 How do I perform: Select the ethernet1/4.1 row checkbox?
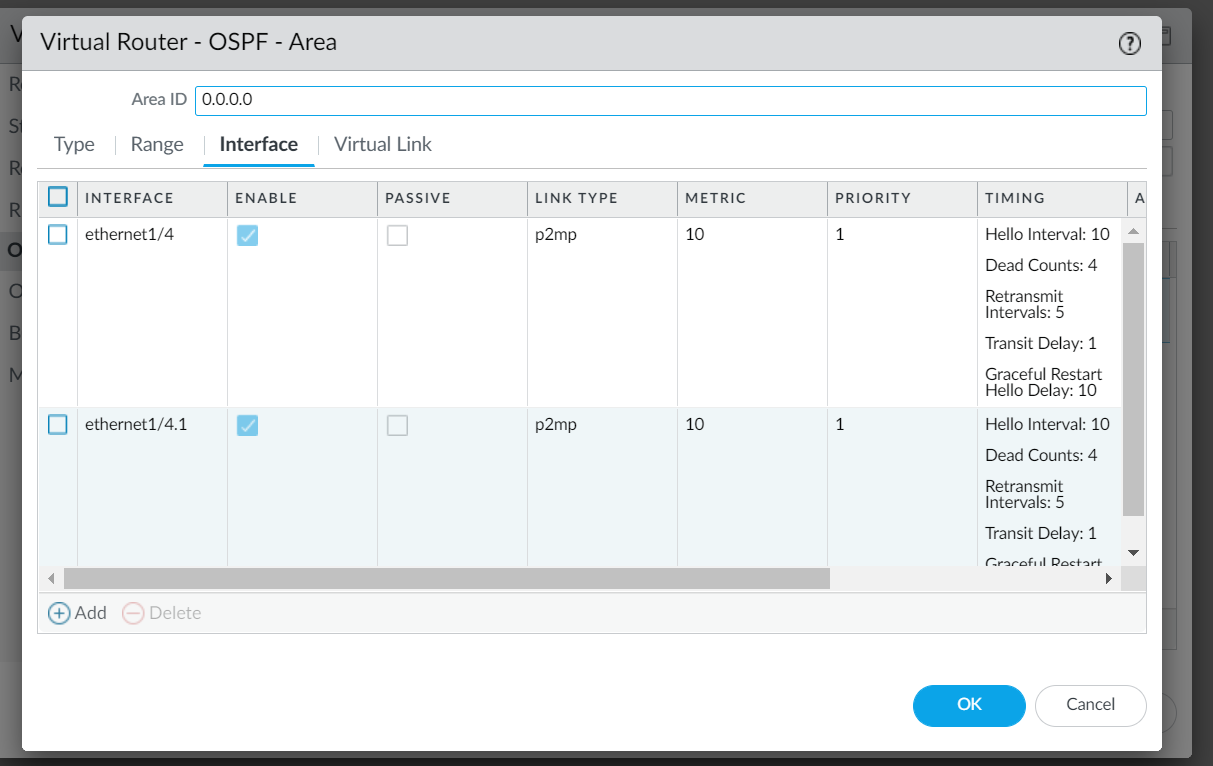58,425
